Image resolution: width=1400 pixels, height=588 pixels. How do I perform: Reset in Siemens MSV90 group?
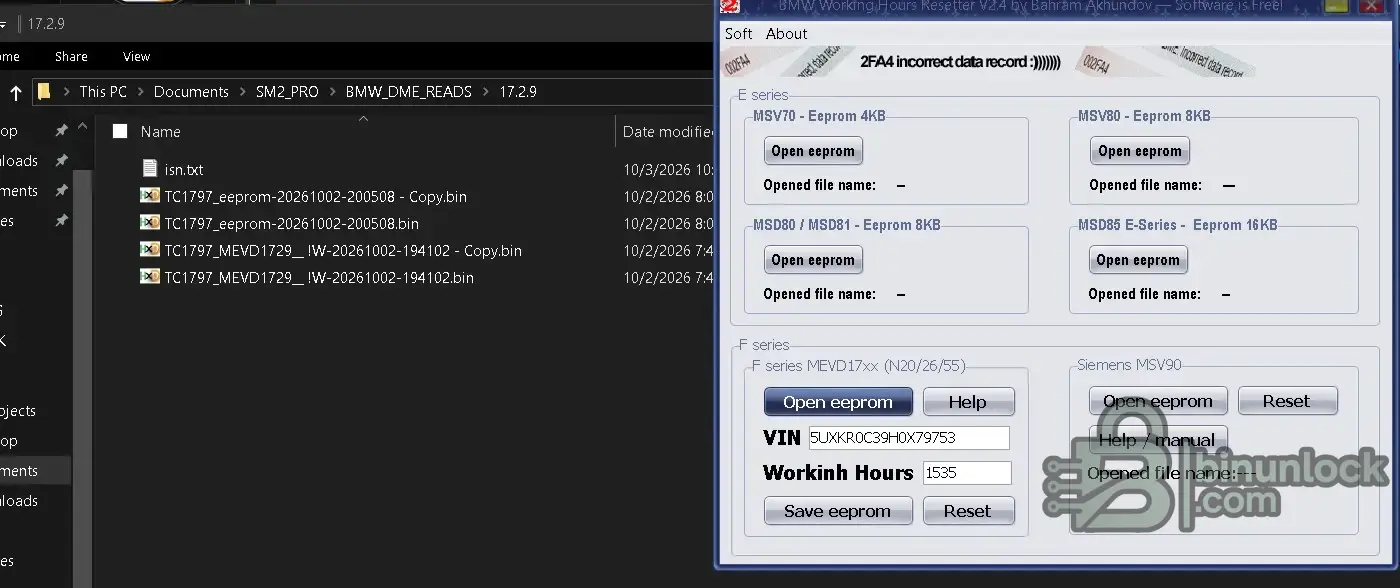coord(1287,401)
